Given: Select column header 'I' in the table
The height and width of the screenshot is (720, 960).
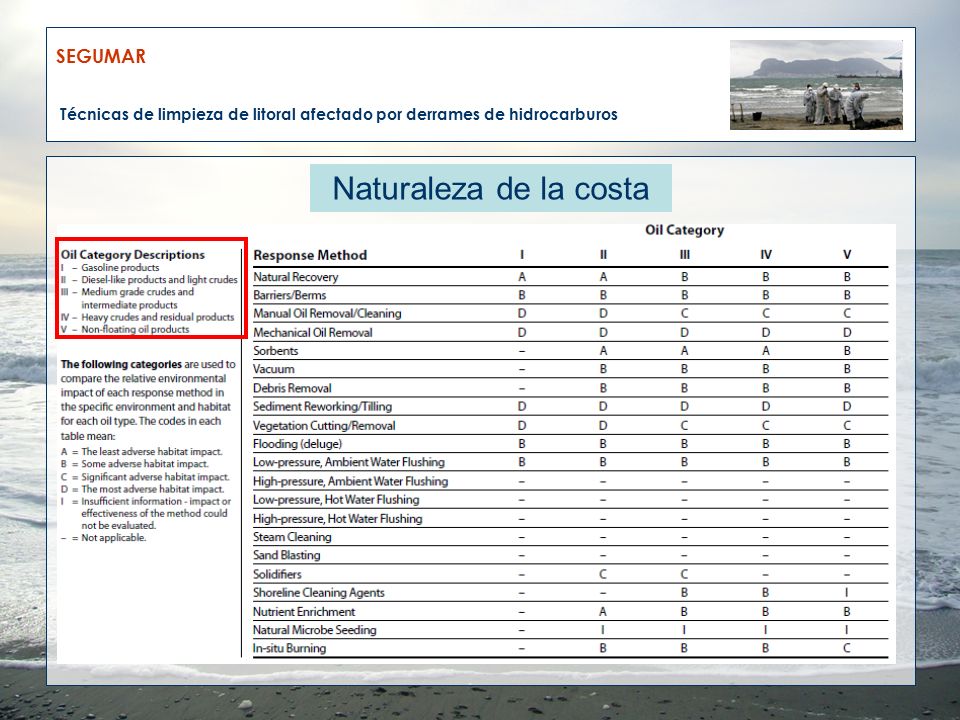Looking at the screenshot, I should 522,255.
